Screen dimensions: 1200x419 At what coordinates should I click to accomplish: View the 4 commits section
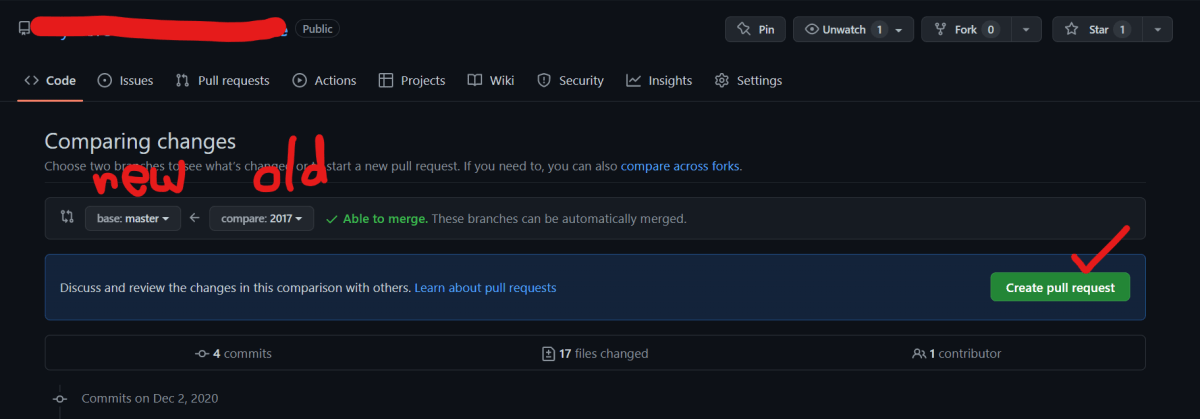(x=233, y=353)
